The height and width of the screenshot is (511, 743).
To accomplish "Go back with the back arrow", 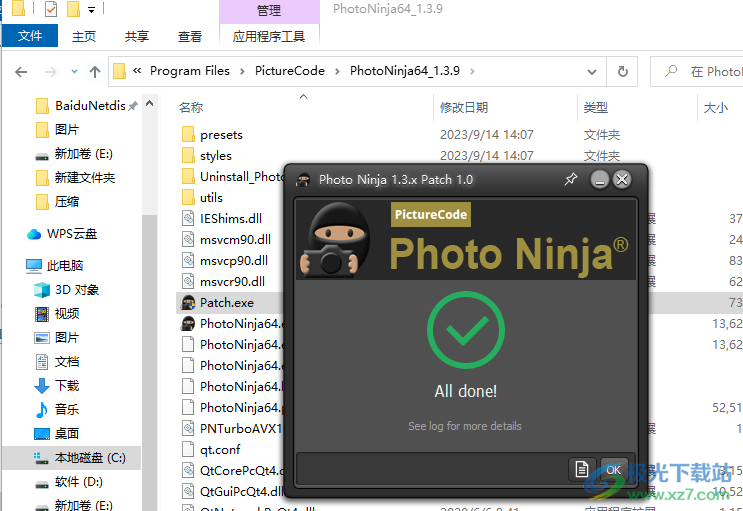I will coord(21,72).
